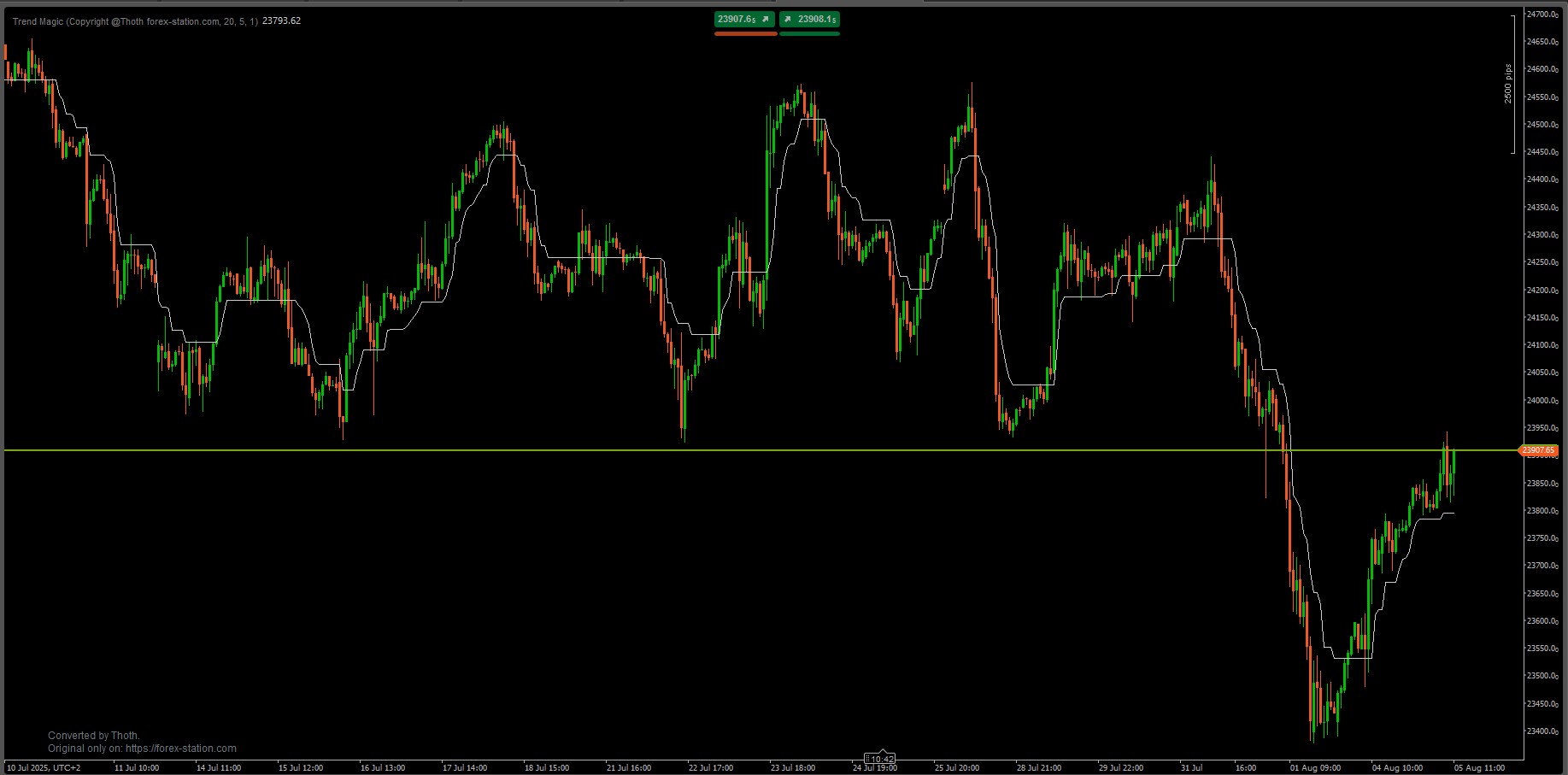Click the '24500.0' price axis label
This screenshot has width=1568, height=775.
pos(1542,125)
